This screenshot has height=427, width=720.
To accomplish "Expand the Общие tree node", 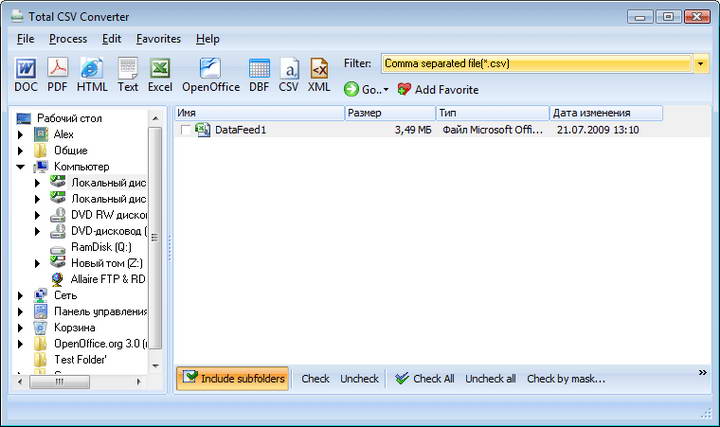I will [x=20, y=151].
